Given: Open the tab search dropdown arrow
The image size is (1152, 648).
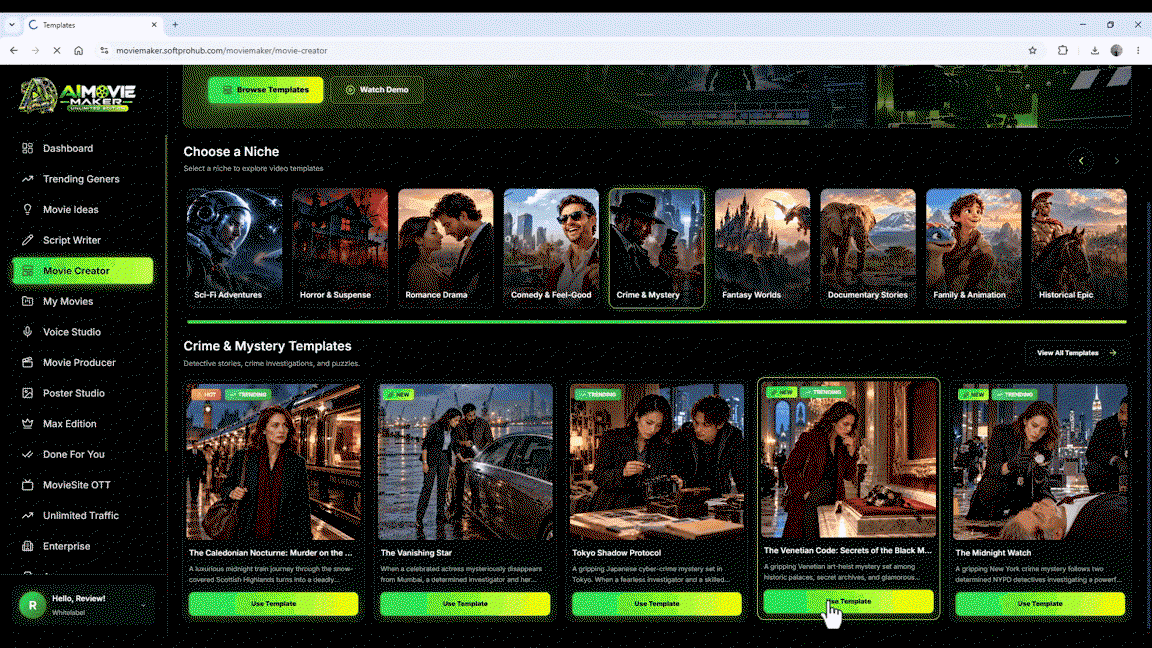Looking at the screenshot, I should point(12,24).
